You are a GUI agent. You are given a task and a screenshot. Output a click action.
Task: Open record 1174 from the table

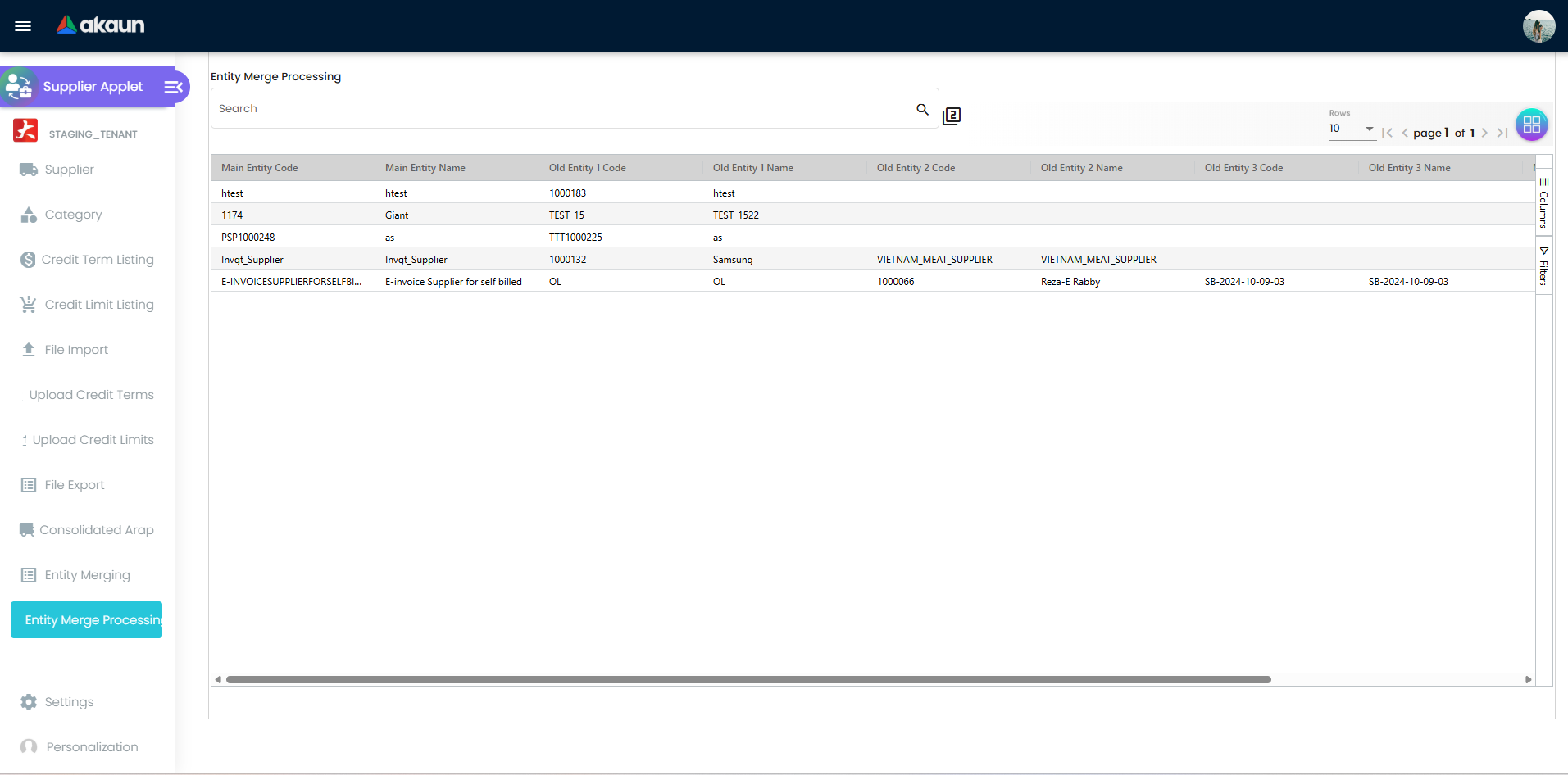(x=232, y=215)
